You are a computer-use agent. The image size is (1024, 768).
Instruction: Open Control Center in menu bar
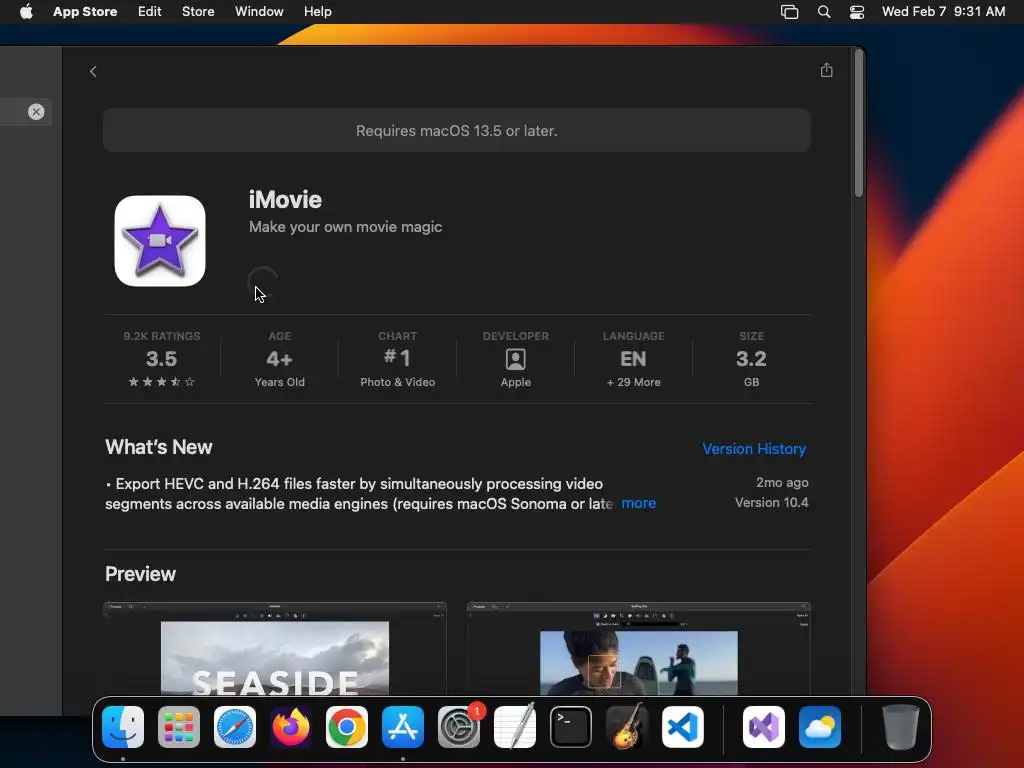tap(857, 12)
